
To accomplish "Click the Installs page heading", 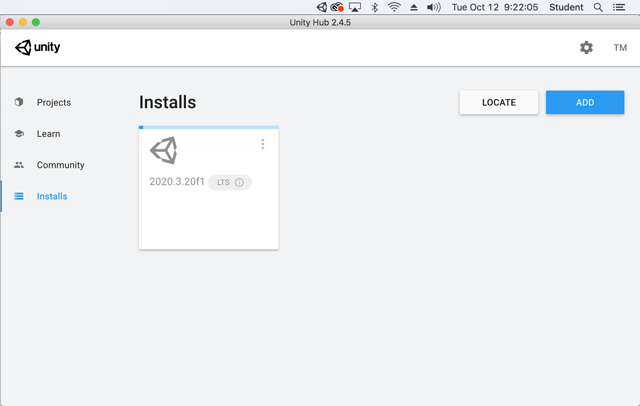I will 167,102.
